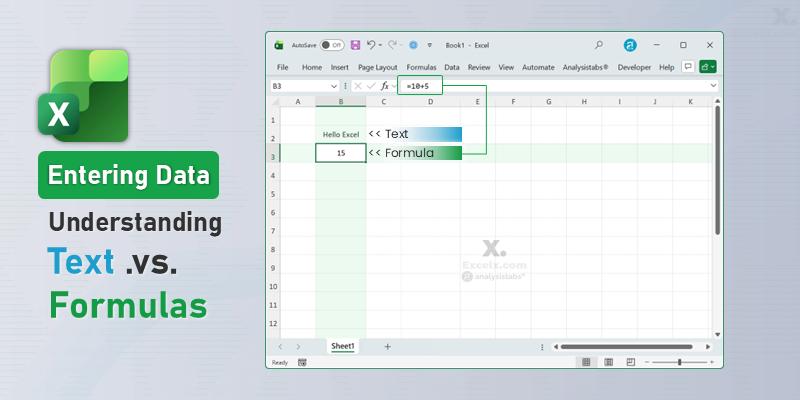Screen dimensions: 800x400
Task: Click cell B2 containing Hello Excel
Action: click(341, 135)
